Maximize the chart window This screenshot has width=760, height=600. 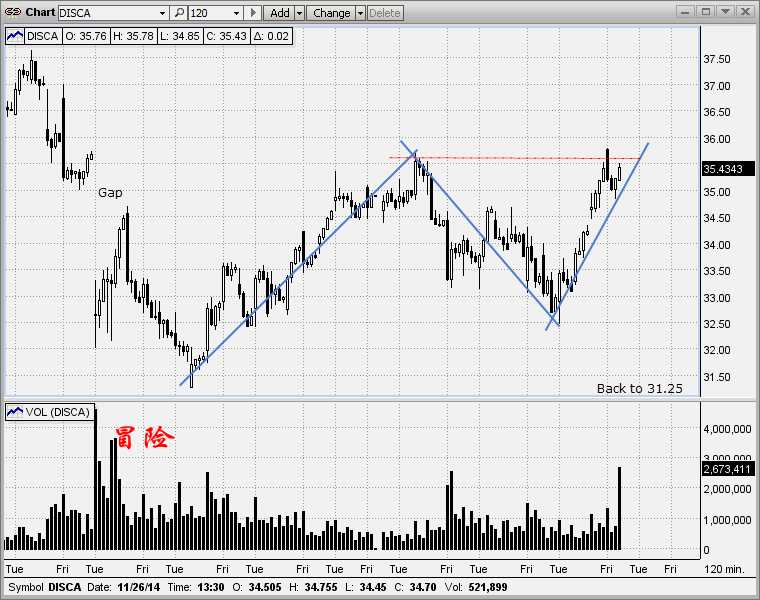(x=706, y=12)
